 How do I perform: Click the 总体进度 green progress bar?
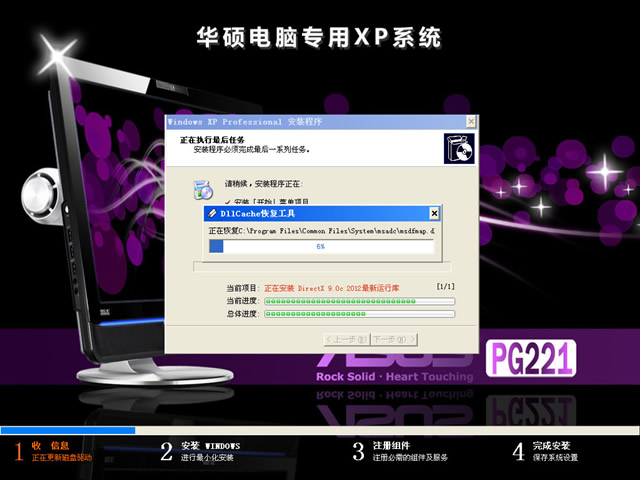coord(360,314)
